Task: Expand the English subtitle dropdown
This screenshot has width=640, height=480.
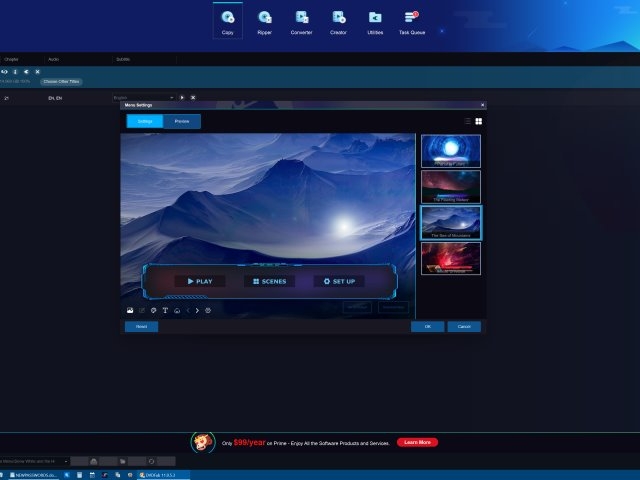Action: [171, 98]
